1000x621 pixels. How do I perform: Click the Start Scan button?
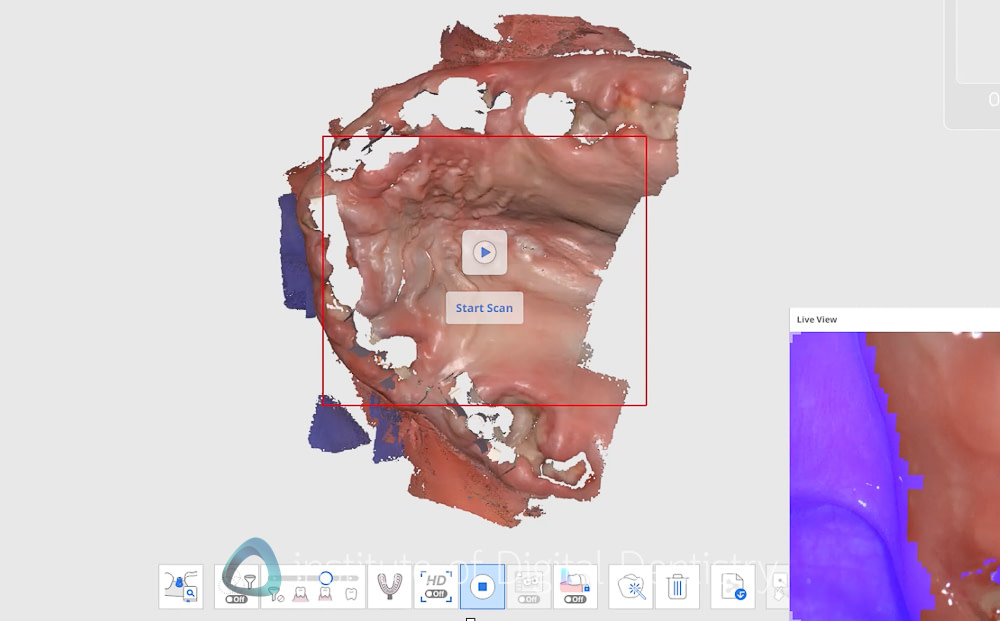click(x=484, y=308)
